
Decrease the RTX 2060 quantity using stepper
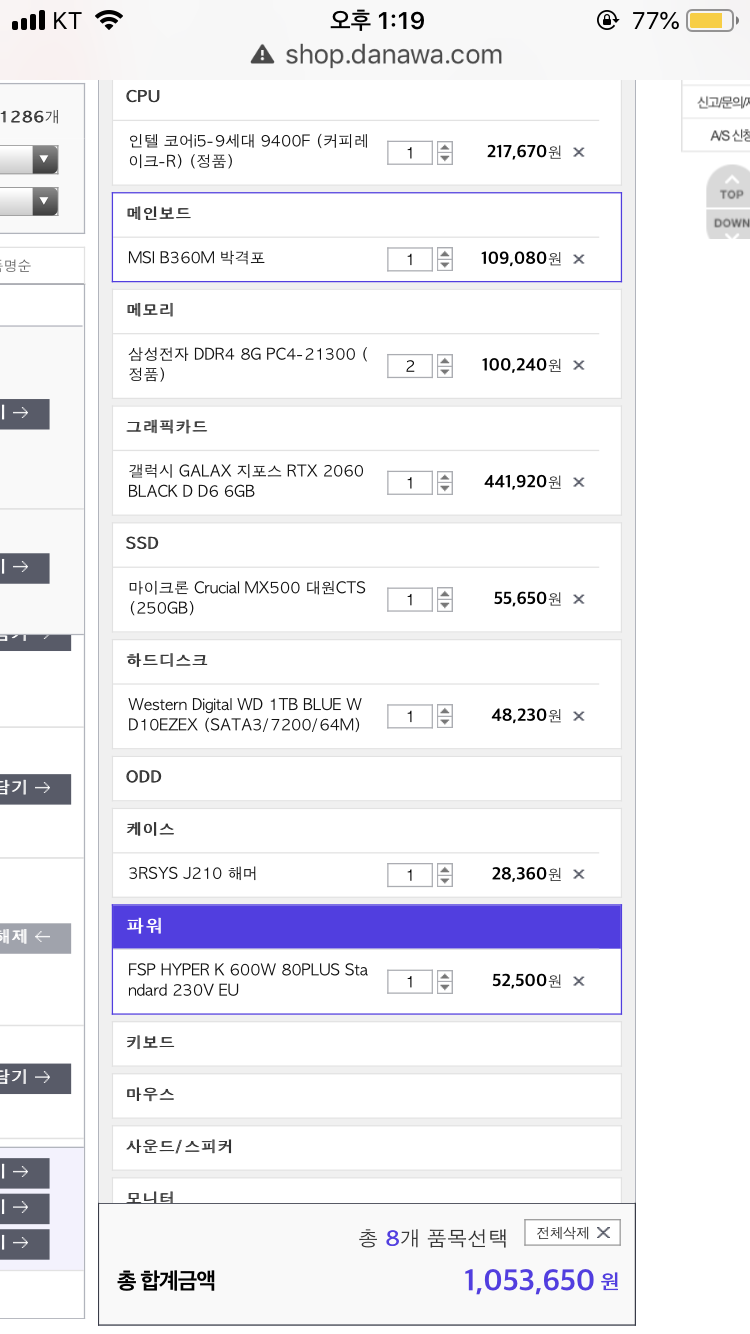[445, 489]
